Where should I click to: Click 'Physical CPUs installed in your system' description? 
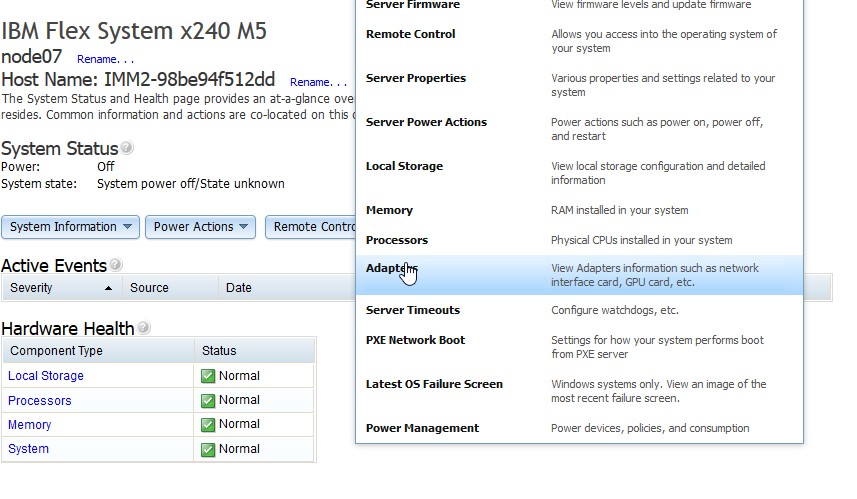(642, 240)
